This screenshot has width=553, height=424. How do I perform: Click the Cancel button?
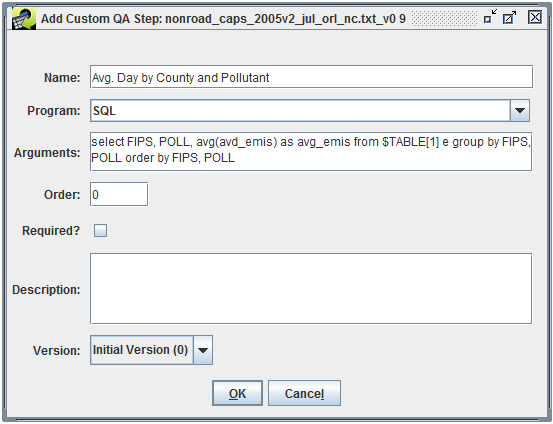[x=304, y=393]
